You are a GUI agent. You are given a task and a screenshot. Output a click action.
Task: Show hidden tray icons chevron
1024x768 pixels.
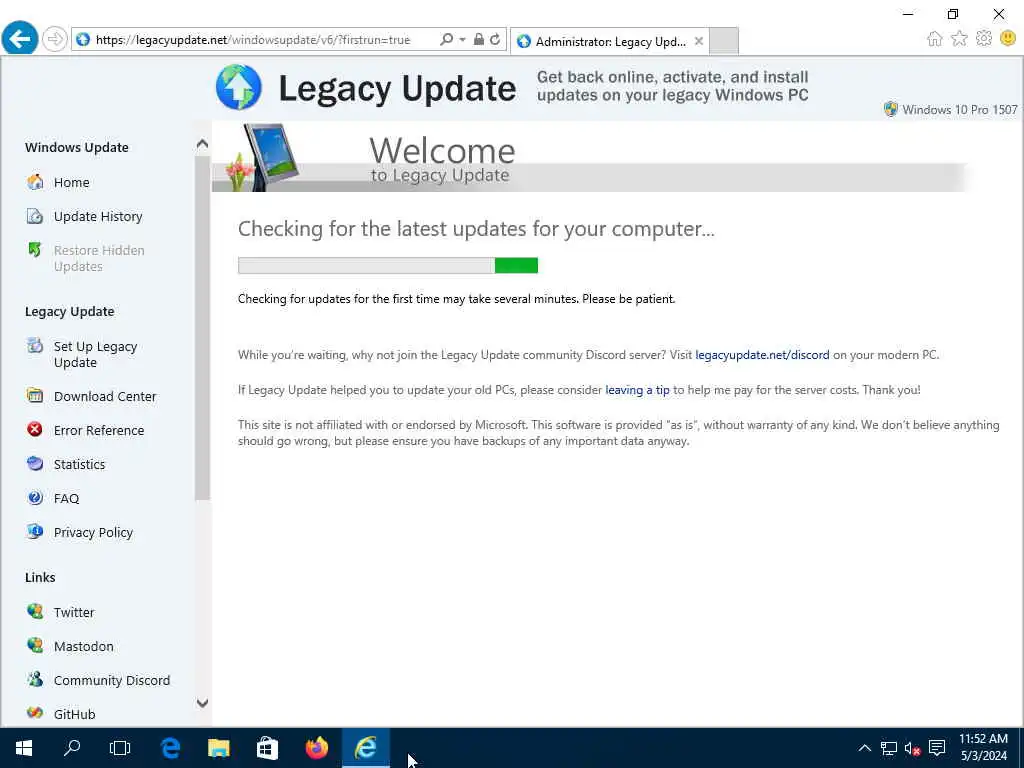865,748
